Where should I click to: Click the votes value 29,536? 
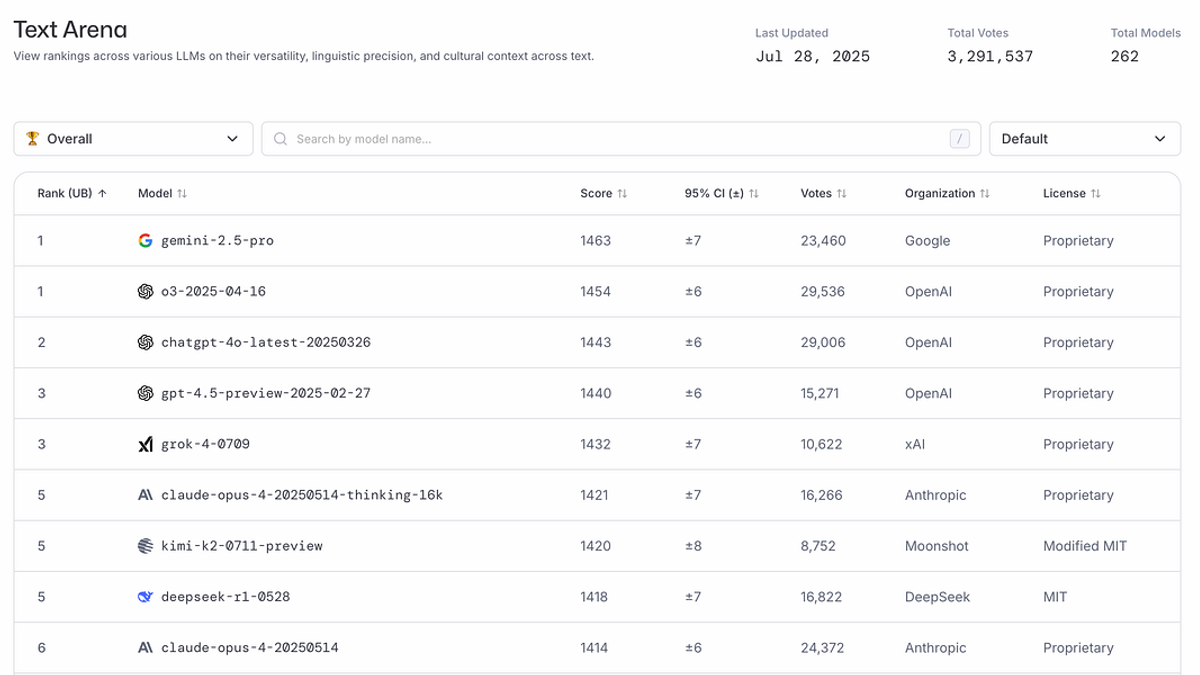coord(823,292)
